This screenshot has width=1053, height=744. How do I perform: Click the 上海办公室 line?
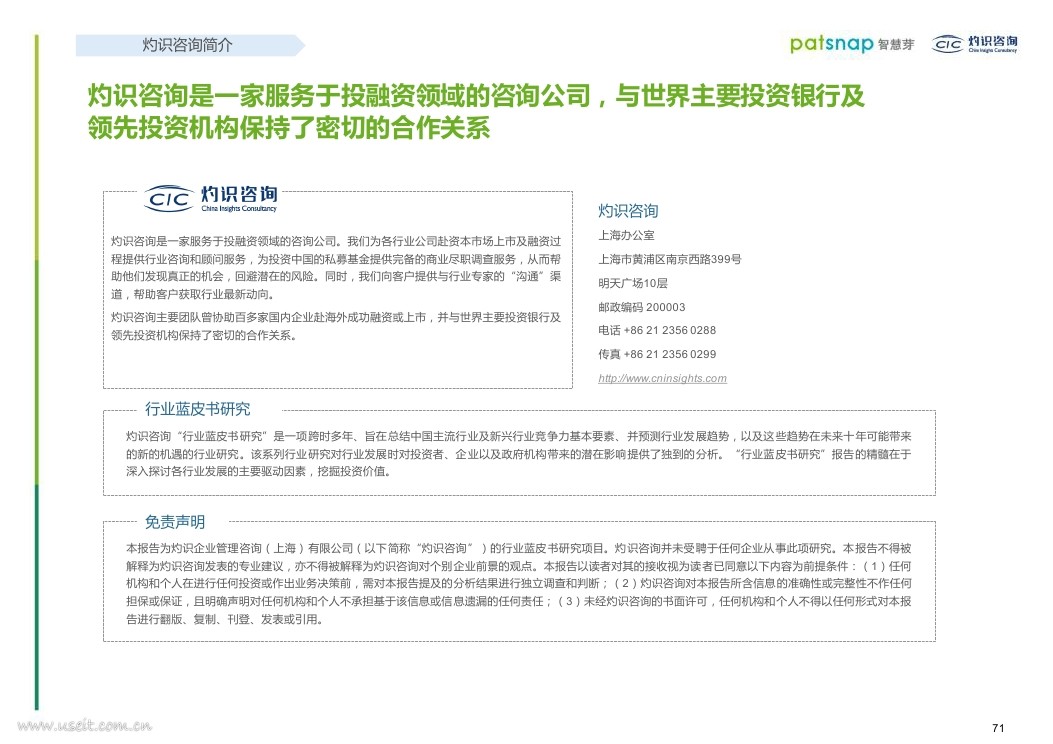click(x=626, y=235)
